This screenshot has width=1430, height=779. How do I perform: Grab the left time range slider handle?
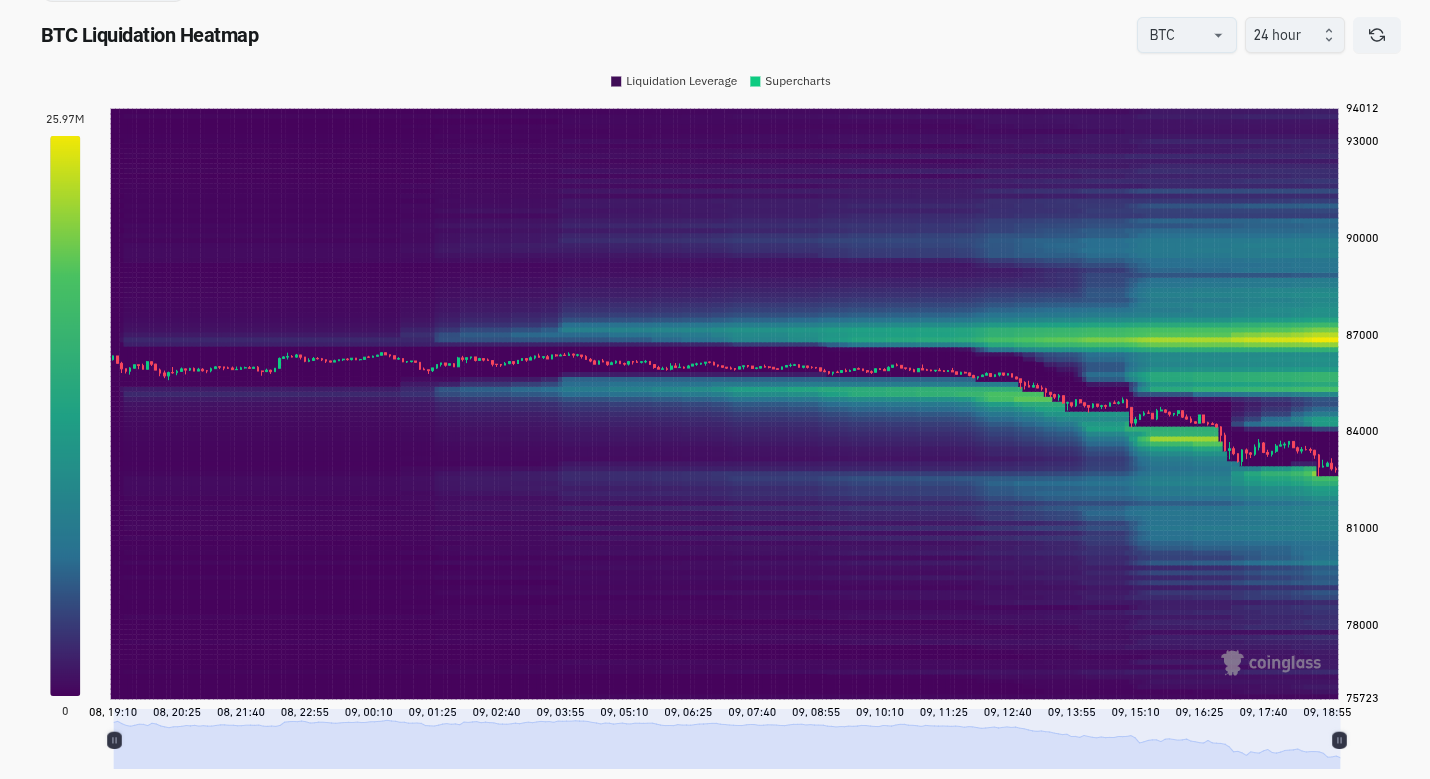click(114, 740)
